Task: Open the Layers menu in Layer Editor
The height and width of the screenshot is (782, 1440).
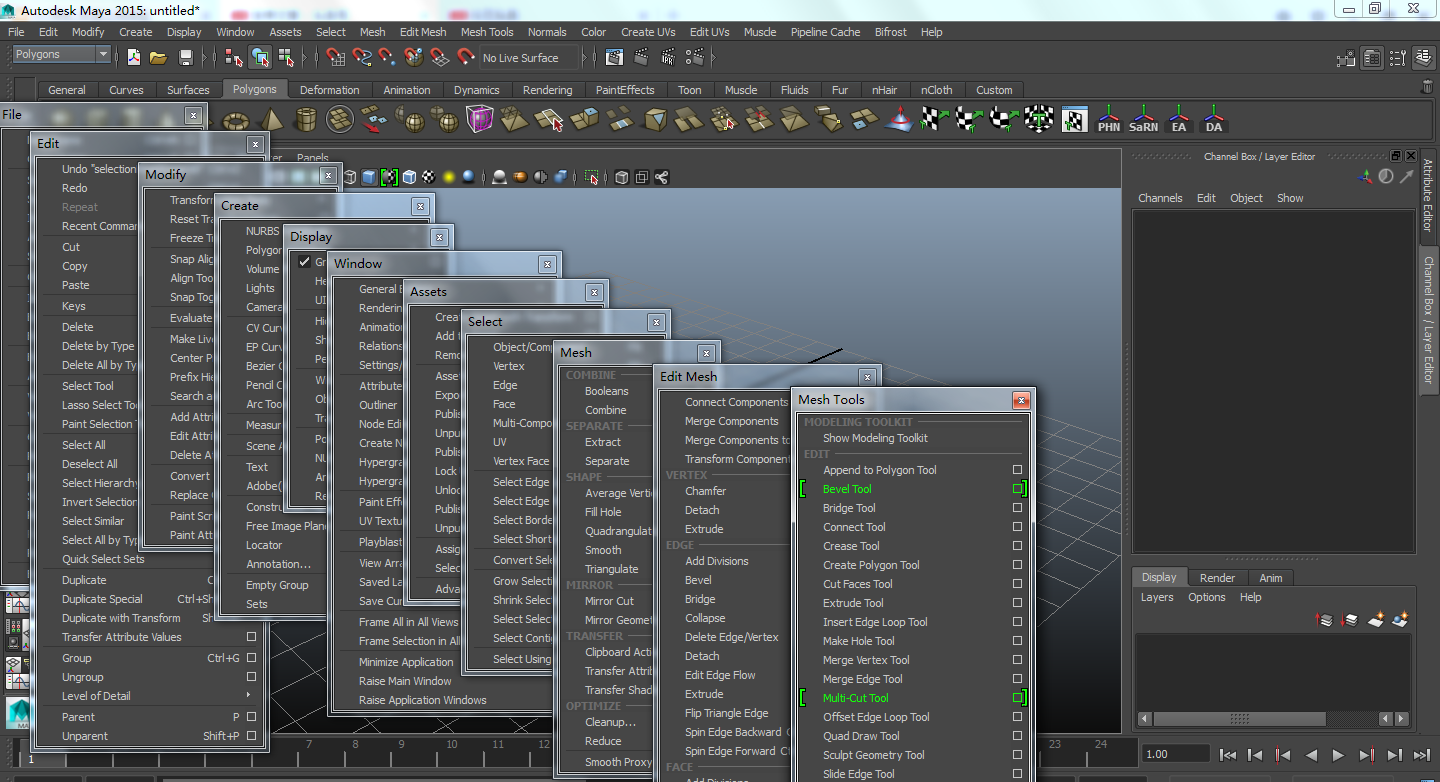Action: point(1157,597)
